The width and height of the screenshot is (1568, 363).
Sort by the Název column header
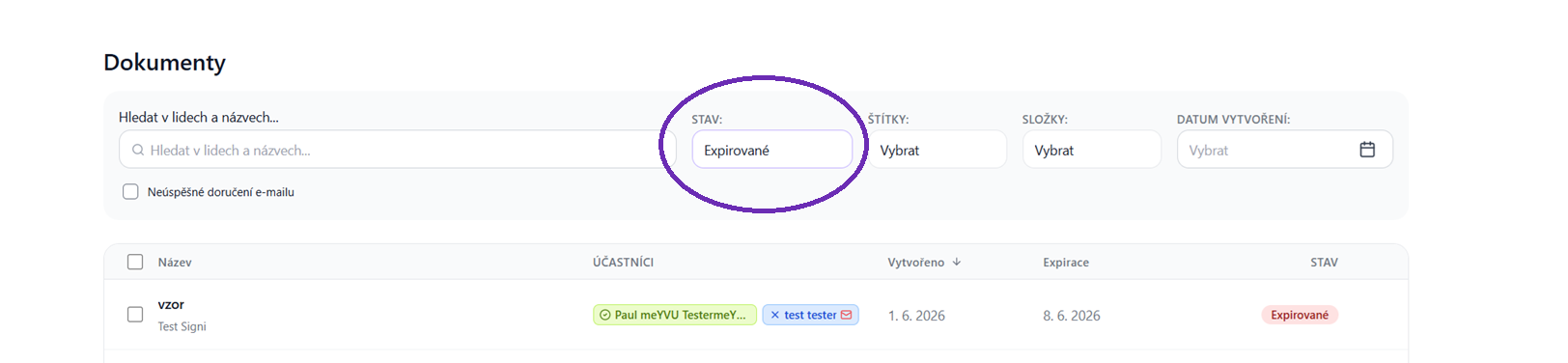pyautogui.click(x=175, y=263)
